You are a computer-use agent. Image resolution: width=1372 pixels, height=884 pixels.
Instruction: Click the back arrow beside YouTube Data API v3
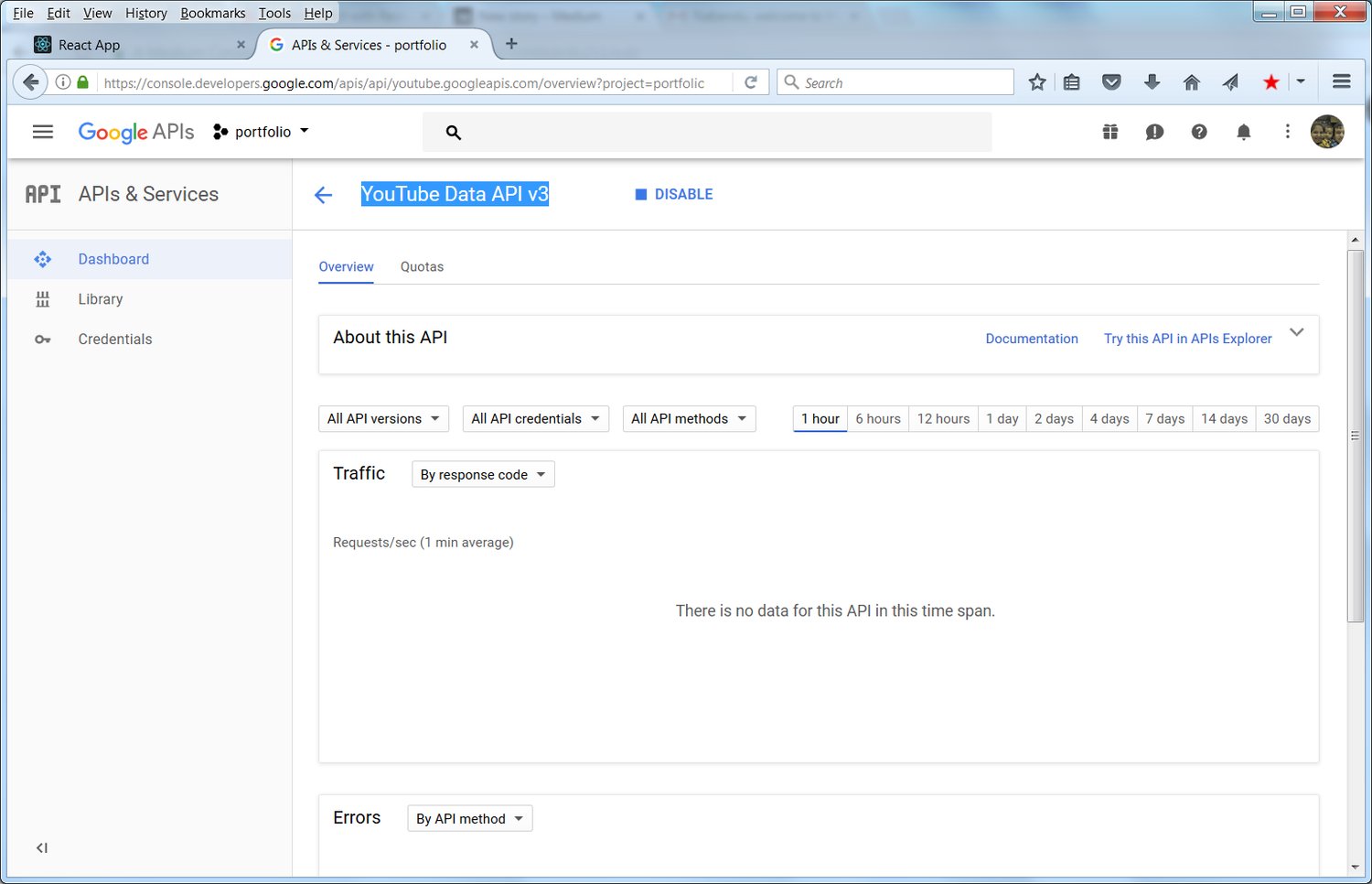pos(323,195)
